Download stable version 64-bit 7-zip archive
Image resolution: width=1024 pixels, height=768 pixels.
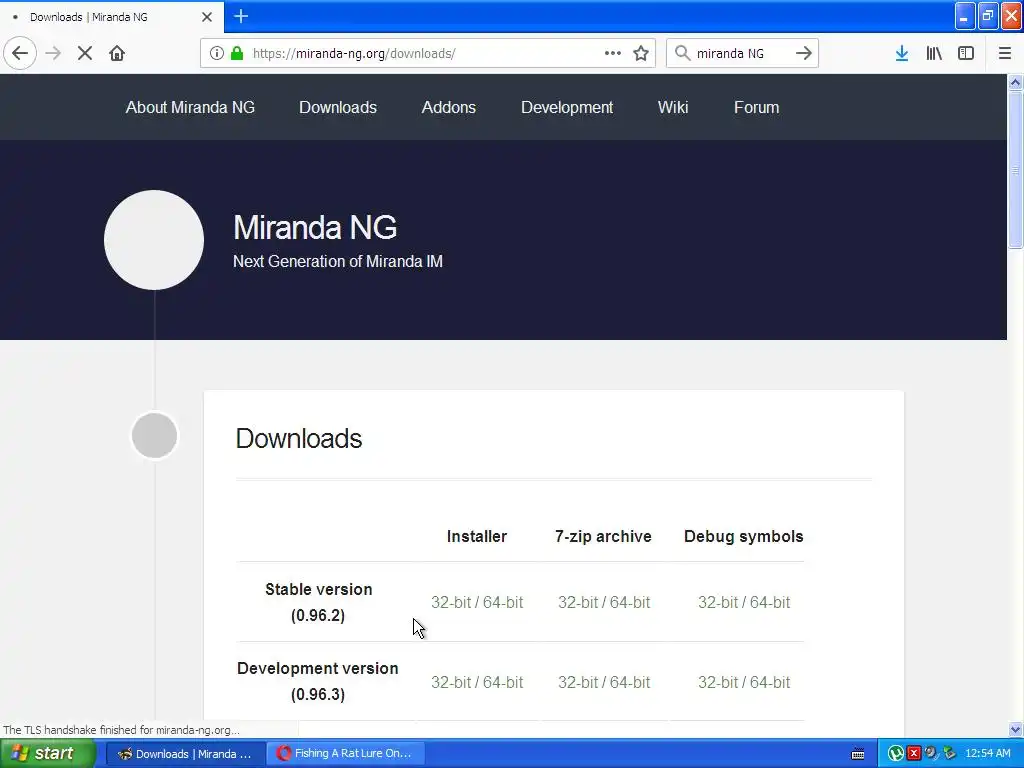pos(630,602)
